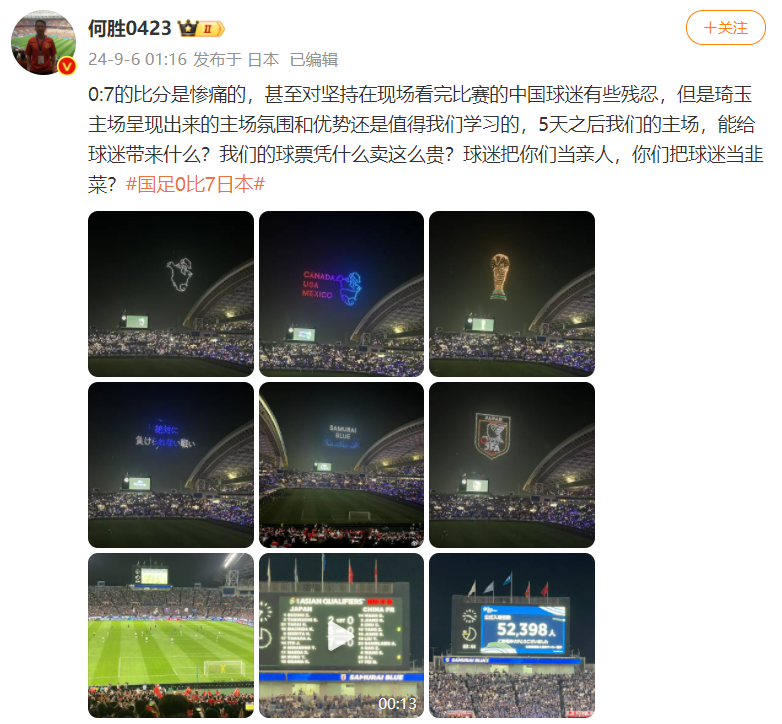This screenshot has width=782, height=724.
Task: Open the World Cup trophy drone photo
Action: click(x=512, y=294)
